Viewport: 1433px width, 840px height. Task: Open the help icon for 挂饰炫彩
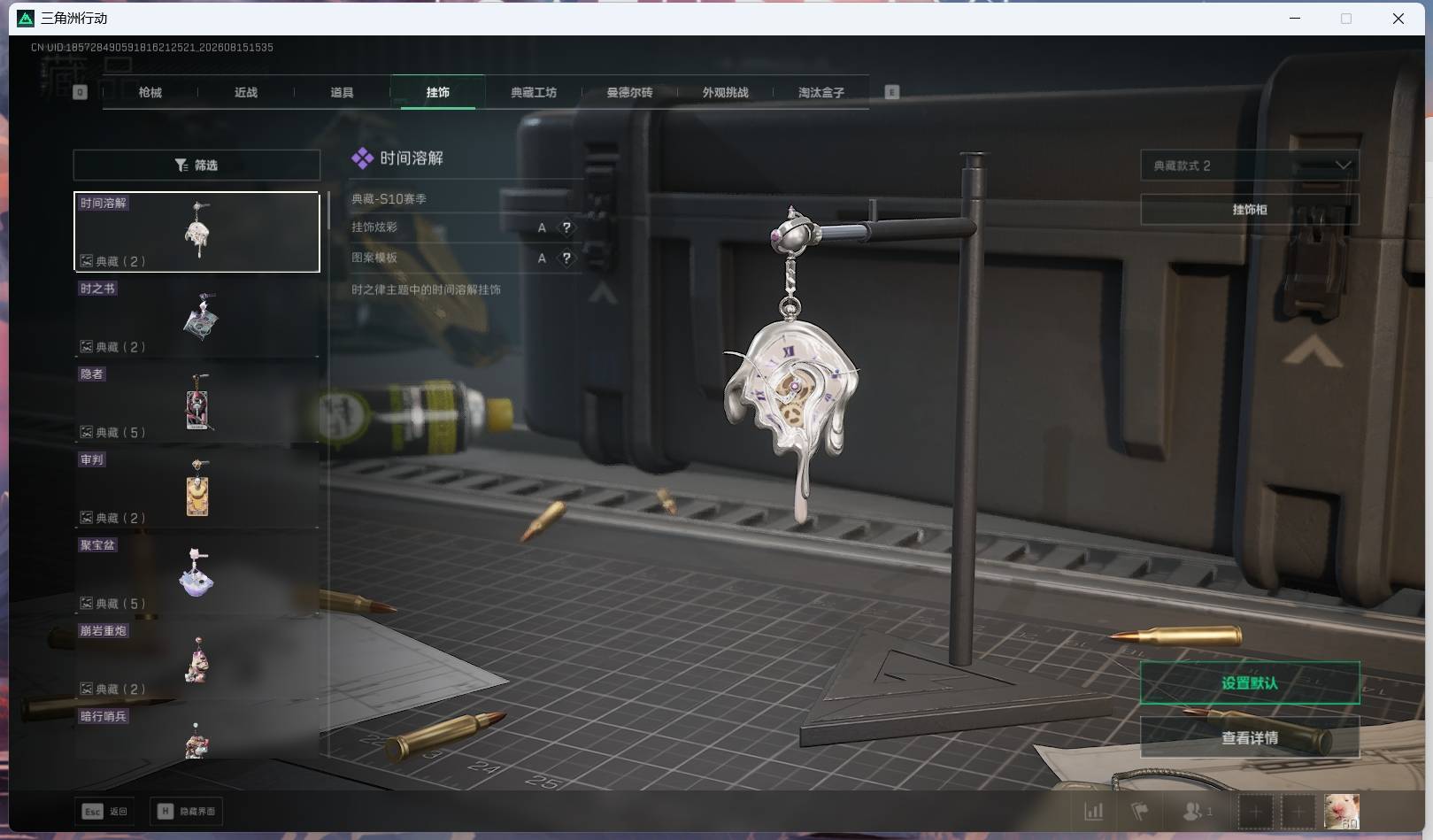(566, 227)
